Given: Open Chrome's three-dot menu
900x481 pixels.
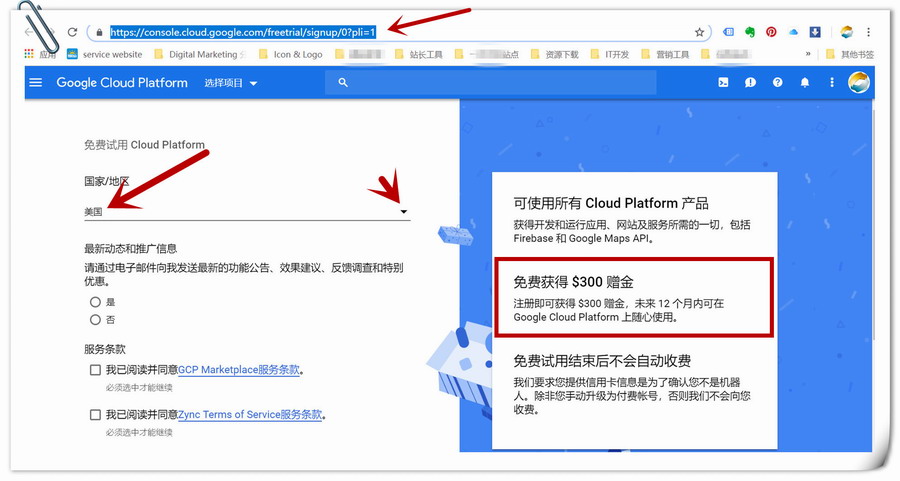Looking at the screenshot, I should coord(868,32).
